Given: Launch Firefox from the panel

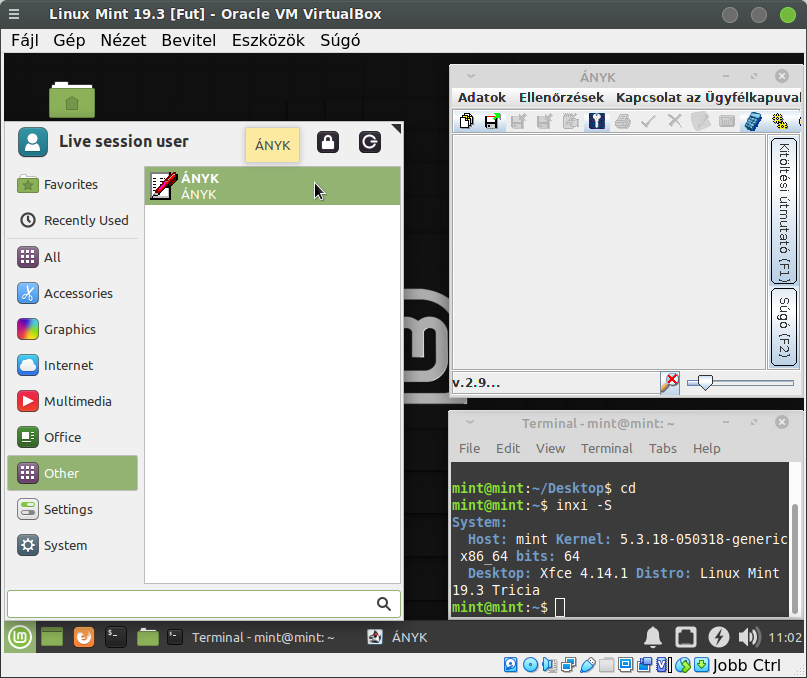Looking at the screenshot, I should coord(84,637).
